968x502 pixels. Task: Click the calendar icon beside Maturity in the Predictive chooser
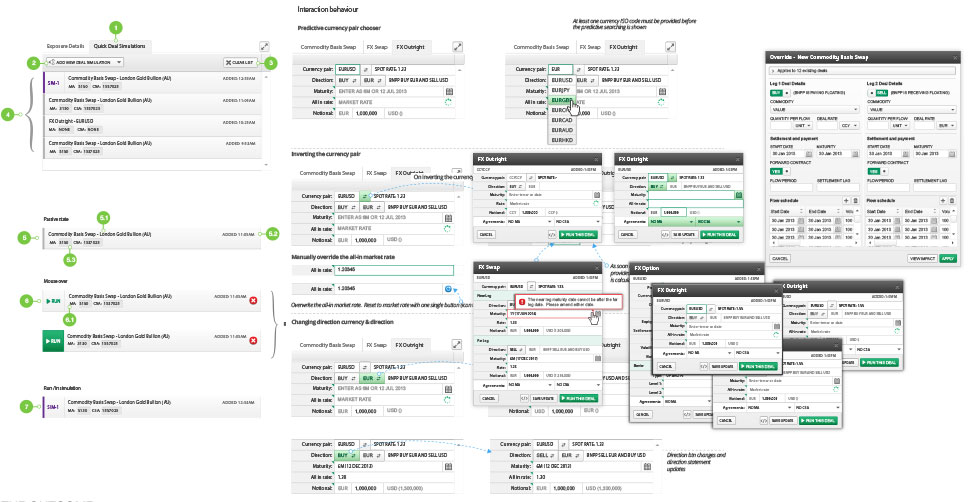click(x=449, y=89)
